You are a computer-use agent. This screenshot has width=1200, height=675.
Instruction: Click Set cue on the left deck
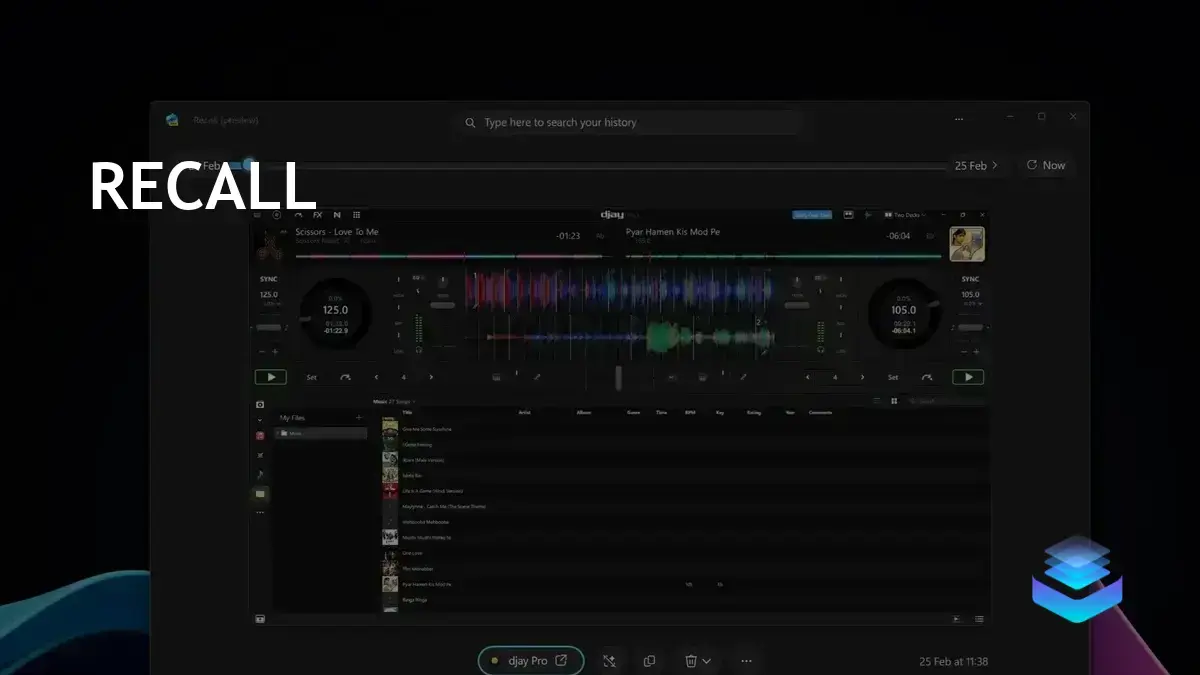coord(311,377)
